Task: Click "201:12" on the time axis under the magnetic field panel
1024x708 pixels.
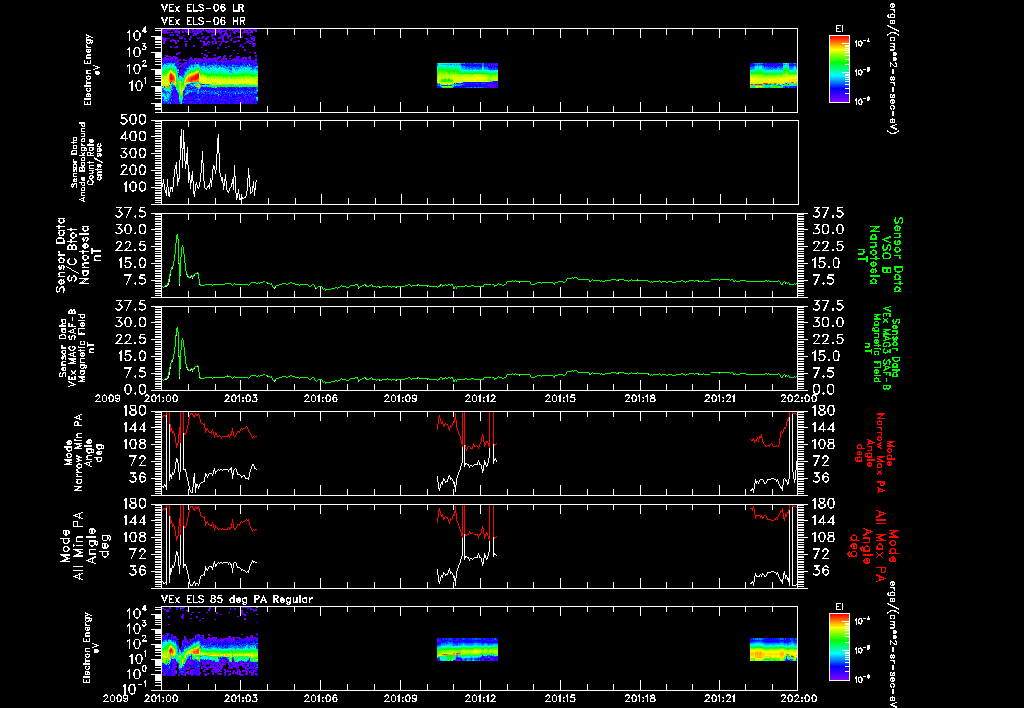Action: click(x=481, y=398)
